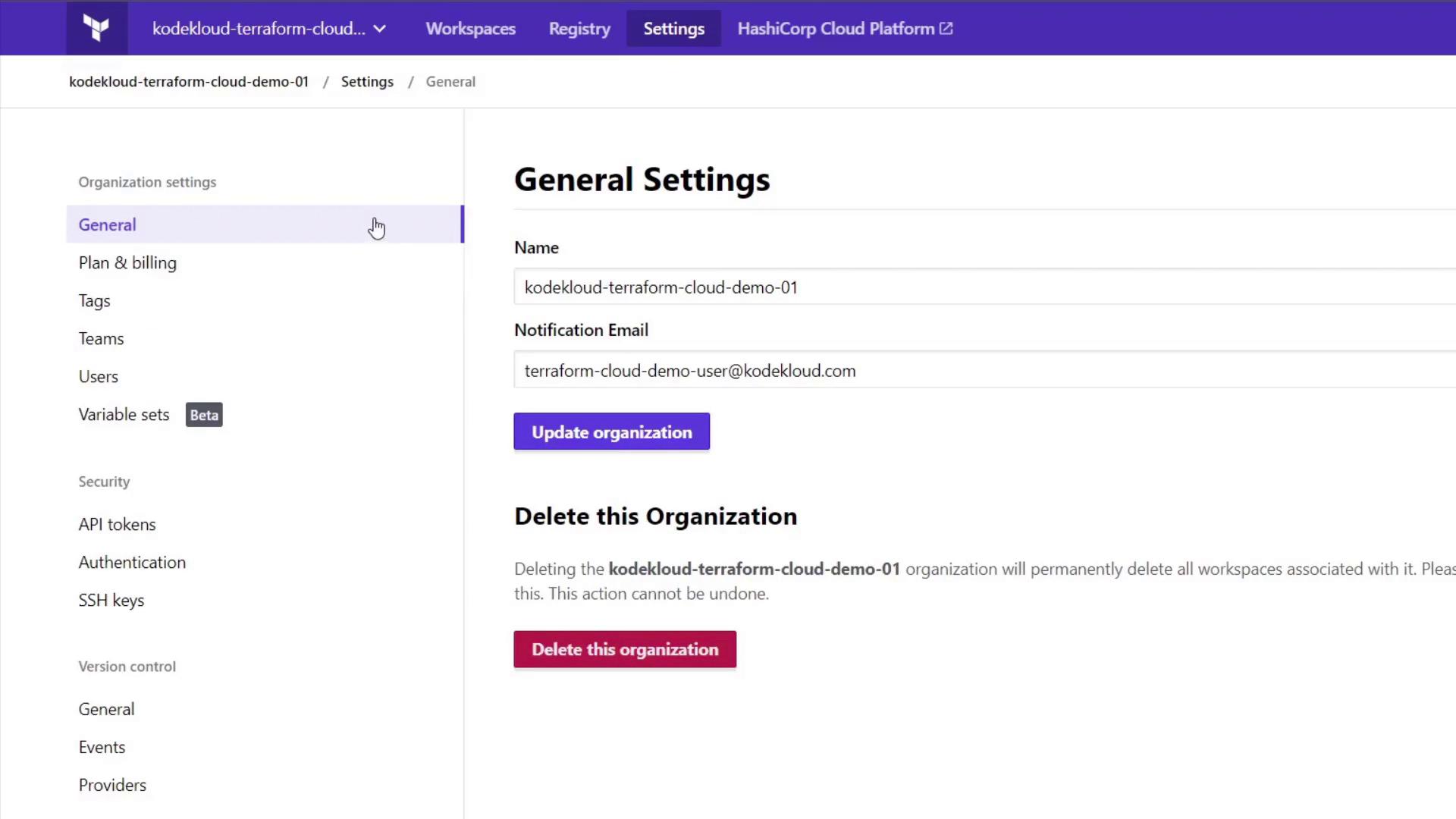This screenshot has width=1456, height=819.
Task: Go to Authentication settings
Action: pos(132,563)
